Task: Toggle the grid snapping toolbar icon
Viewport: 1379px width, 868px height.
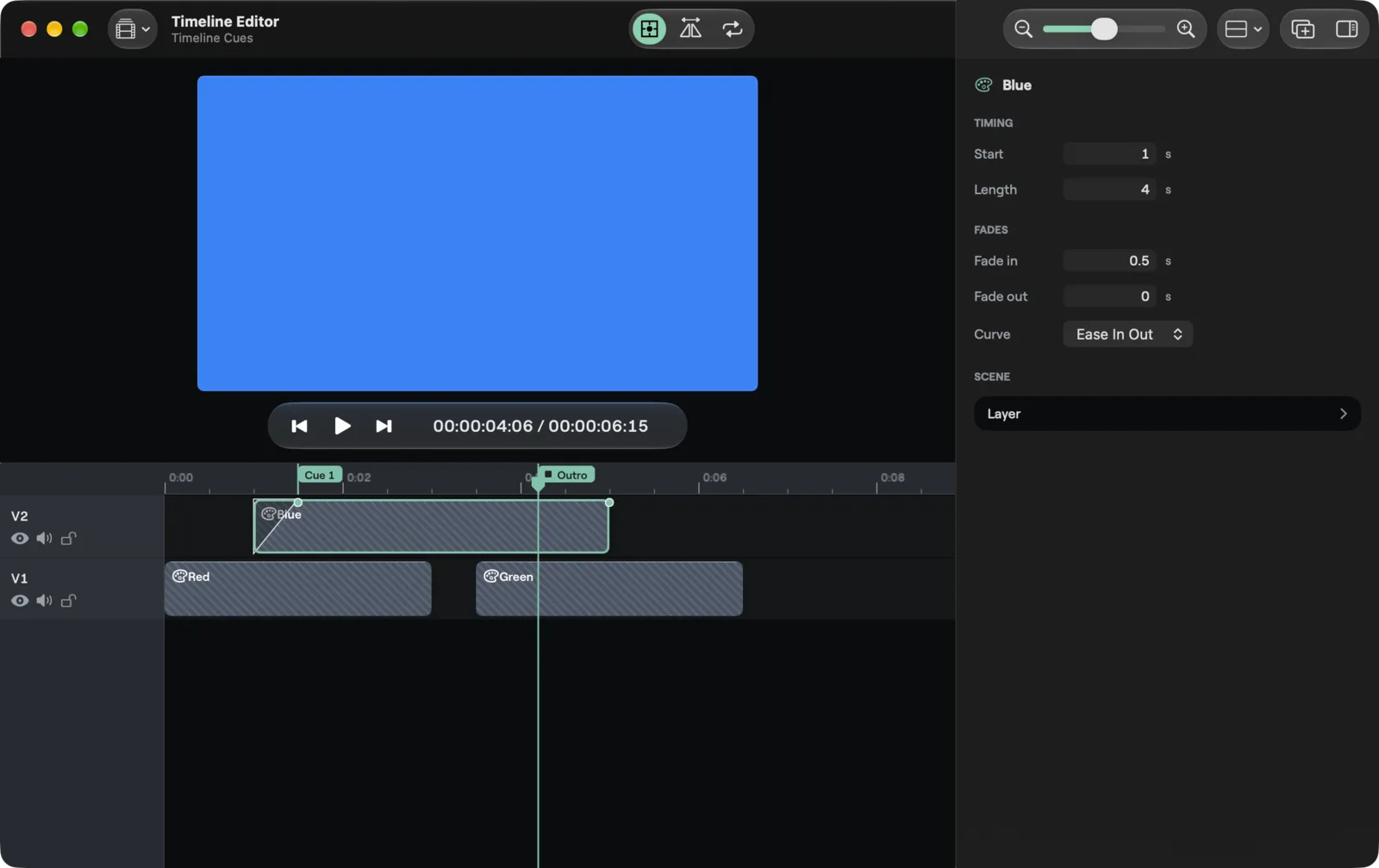Action: [x=649, y=28]
